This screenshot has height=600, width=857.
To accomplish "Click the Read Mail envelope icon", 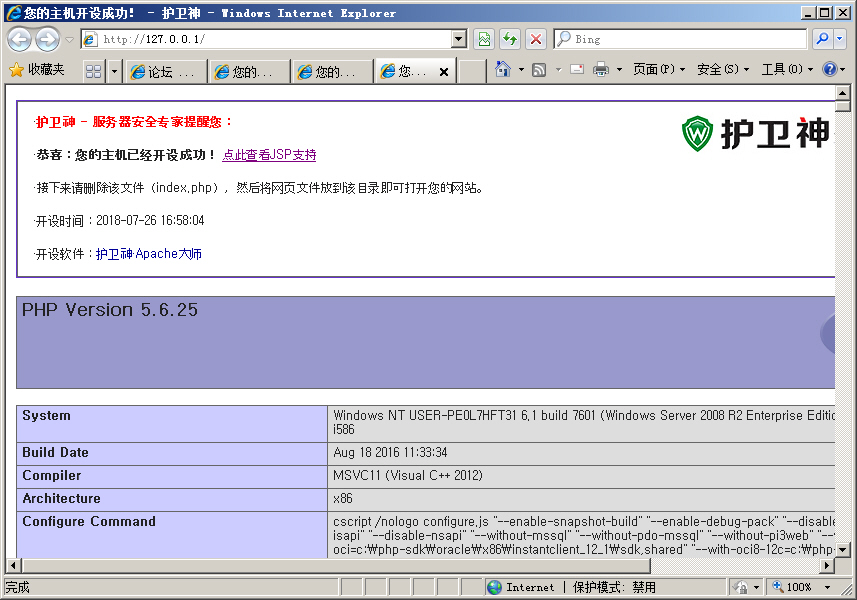I will 577,70.
